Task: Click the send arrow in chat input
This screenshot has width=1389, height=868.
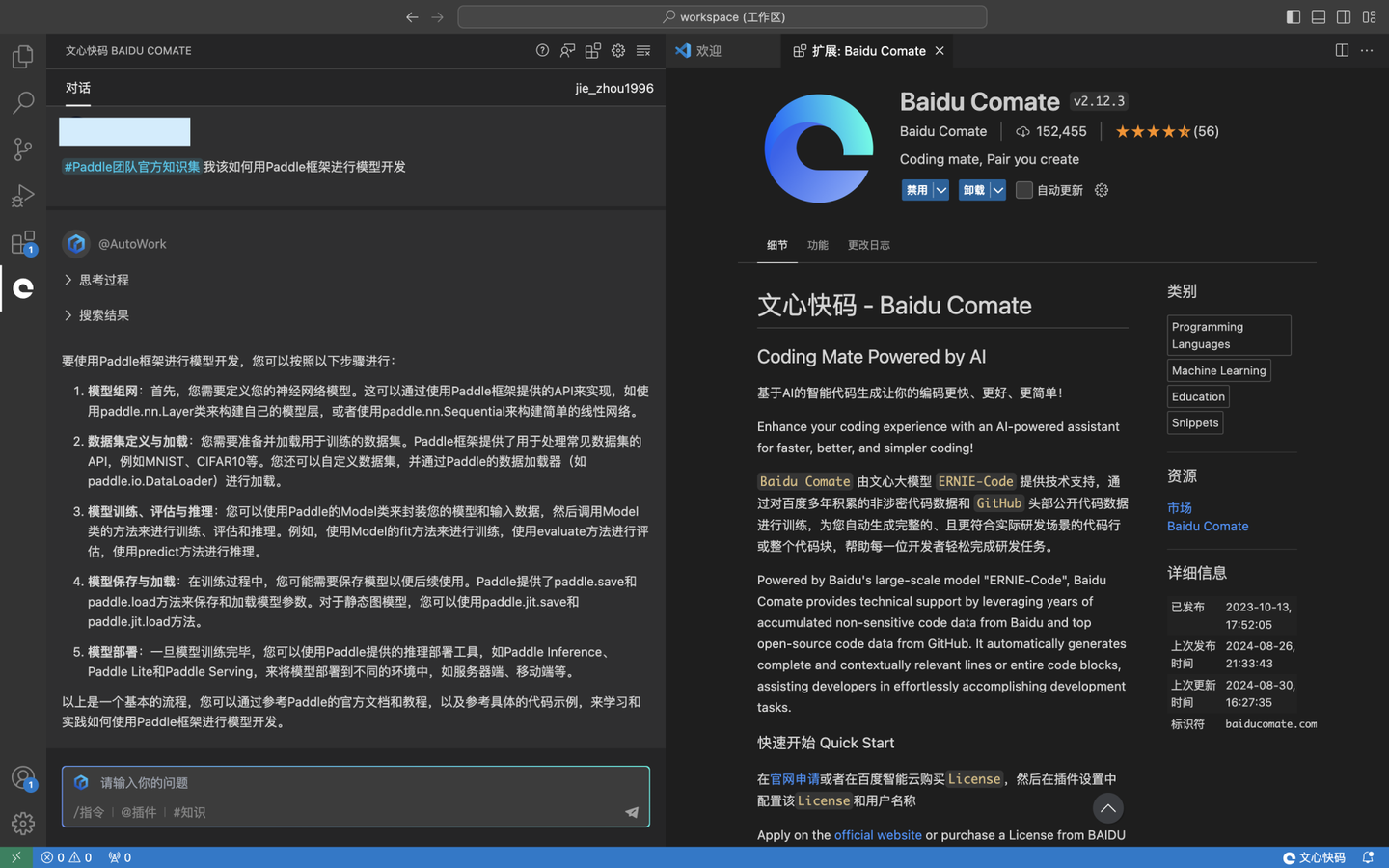Action: click(632, 812)
